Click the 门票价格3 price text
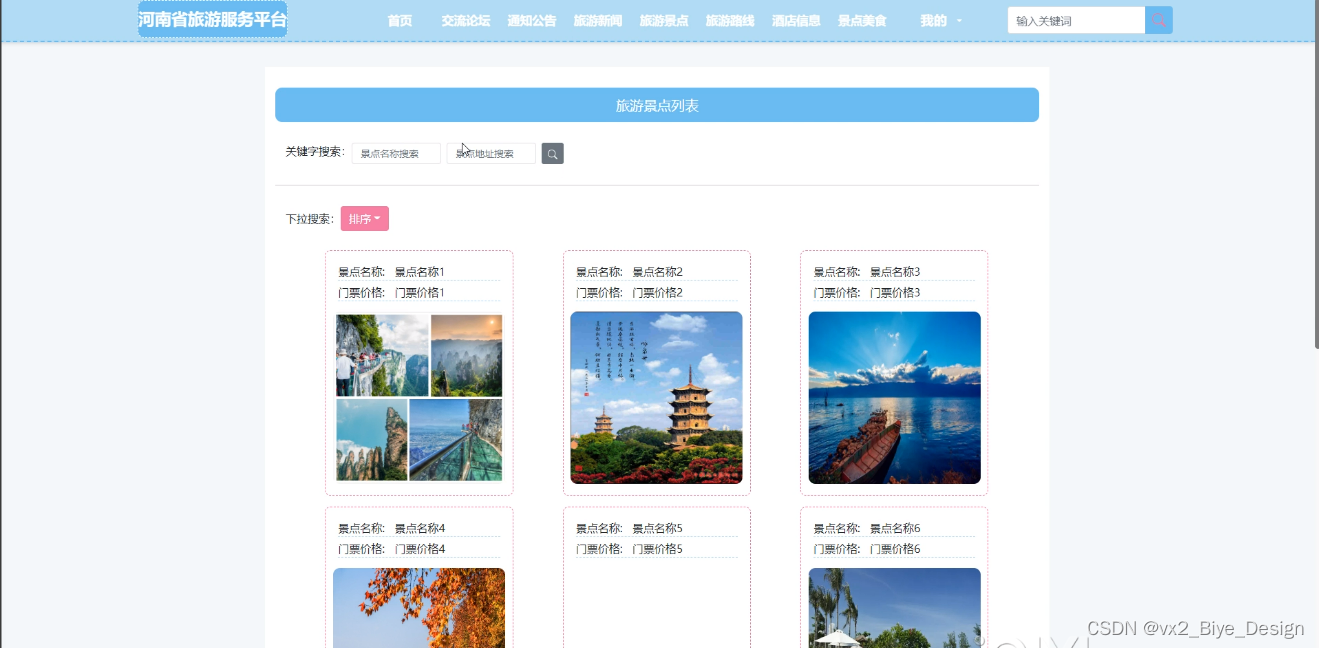The height and width of the screenshot is (648, 1319). click(x=895, y=293)
